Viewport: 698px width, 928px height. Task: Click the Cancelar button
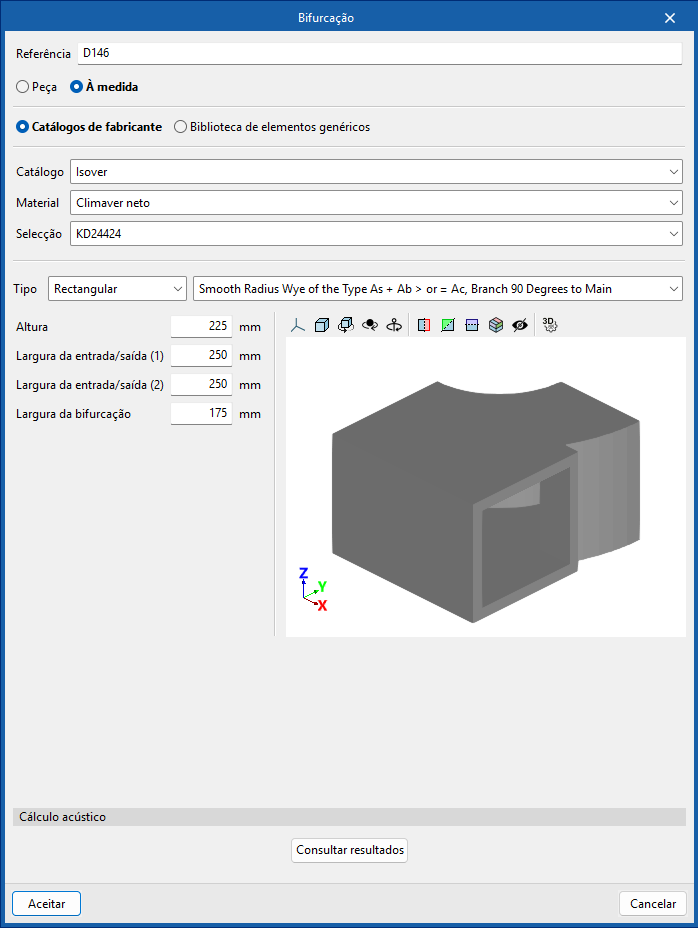652,904
